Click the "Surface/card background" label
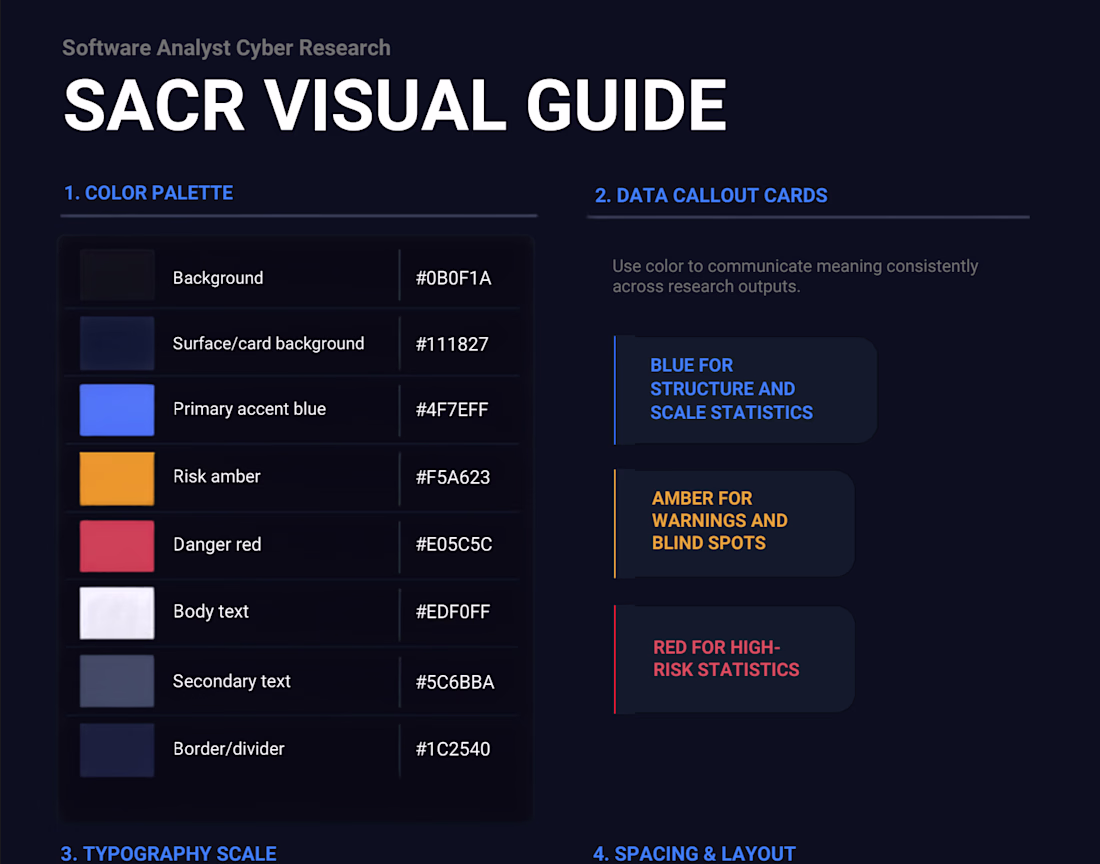Image resolution: width=1100 pixels, height=864 pixels. (269, 344)
